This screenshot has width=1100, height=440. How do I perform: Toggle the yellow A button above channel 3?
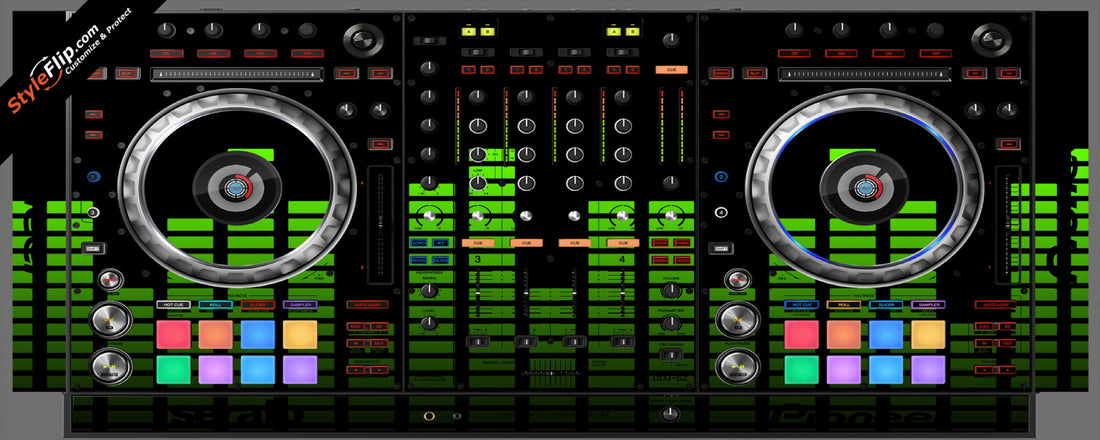pos(469,32)
